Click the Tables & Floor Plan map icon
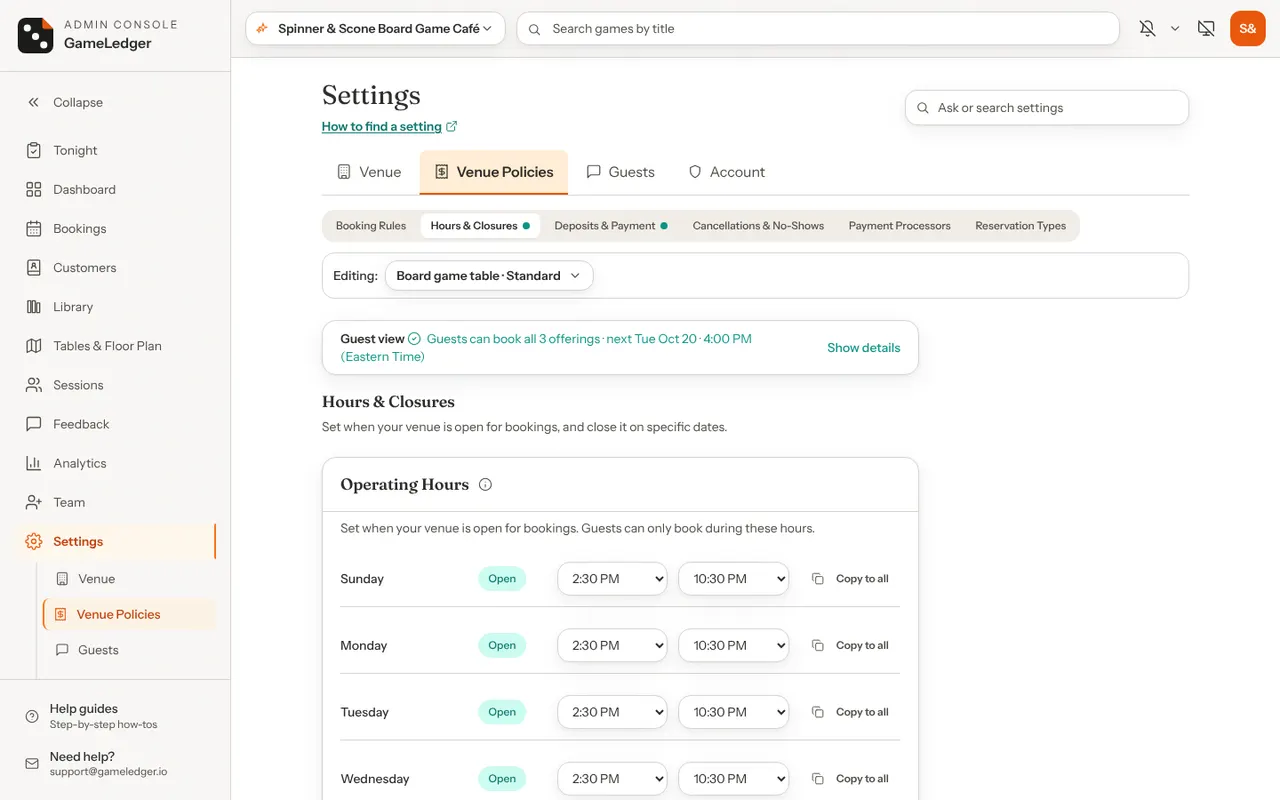Image resolution: width=1280 pixels, height=800 pixels. (34, 345)
